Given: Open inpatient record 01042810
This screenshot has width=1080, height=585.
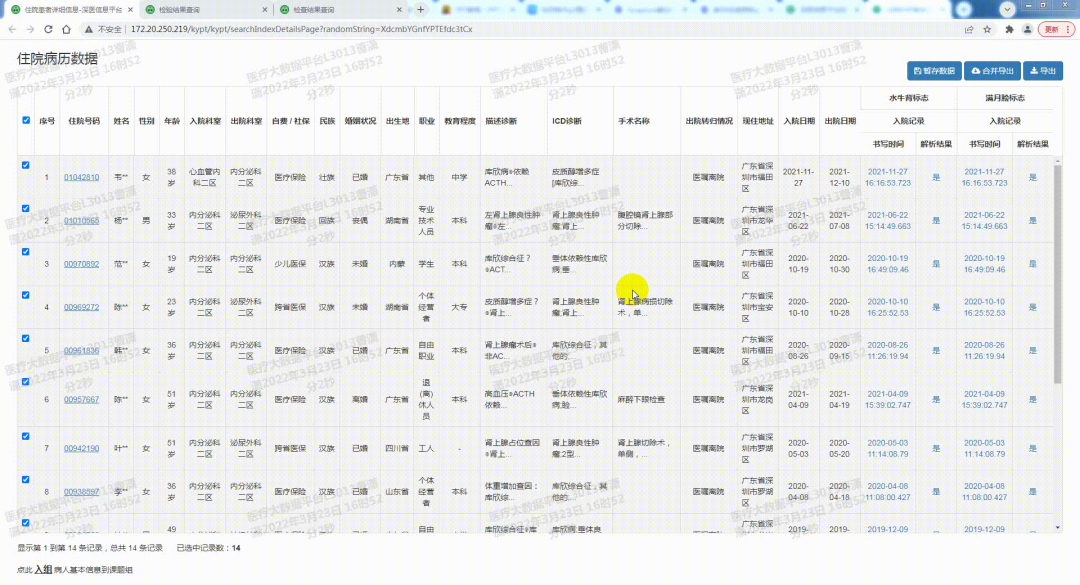Looking at the screenshot, I should (x=81, y=177).
